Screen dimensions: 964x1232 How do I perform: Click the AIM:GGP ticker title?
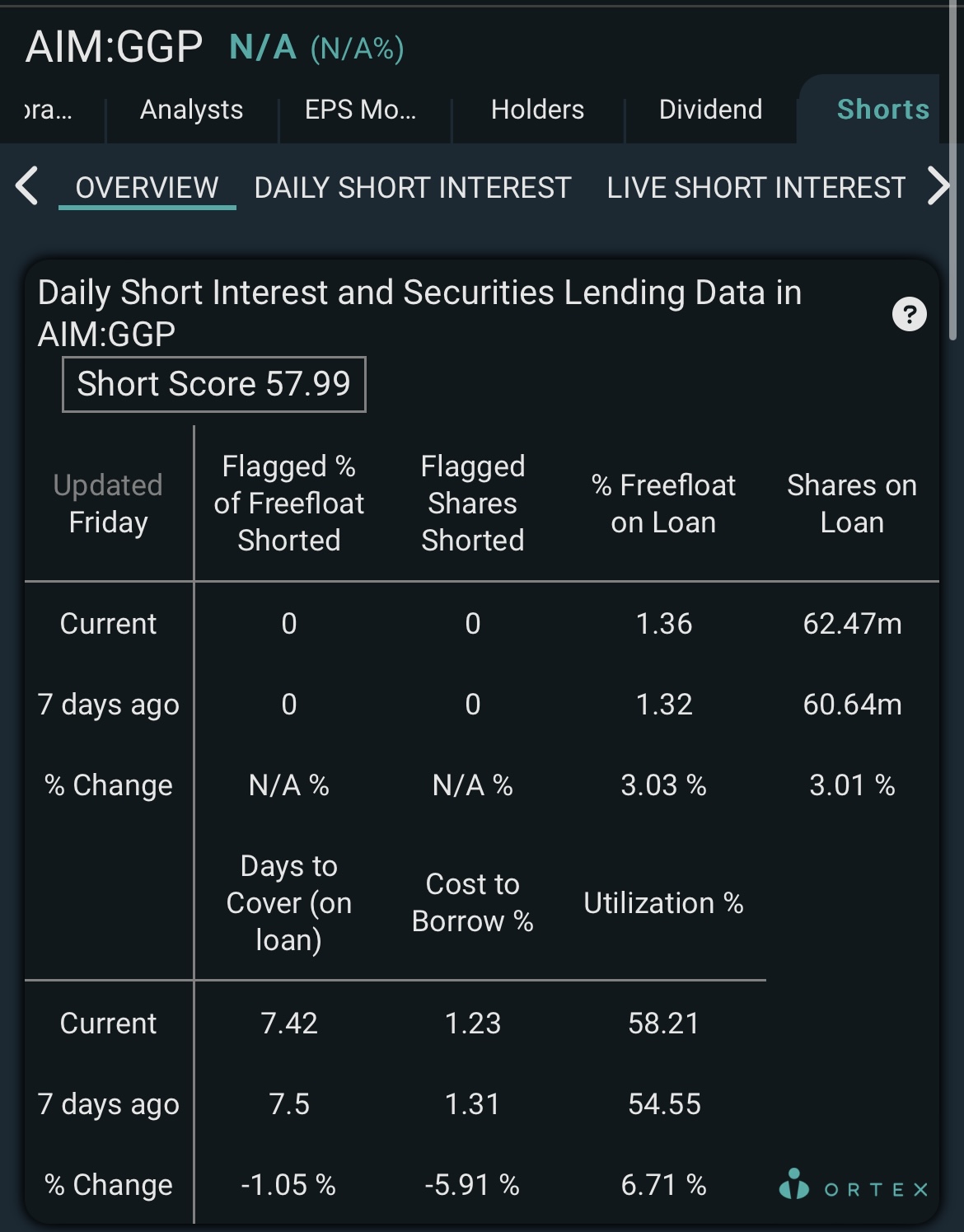pos(115,47)
